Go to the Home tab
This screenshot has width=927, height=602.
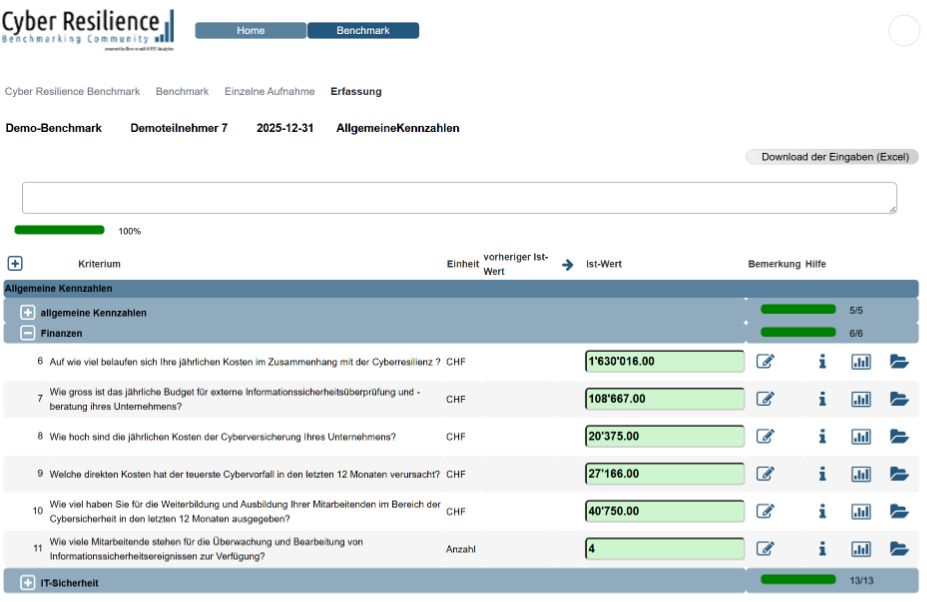251,30
